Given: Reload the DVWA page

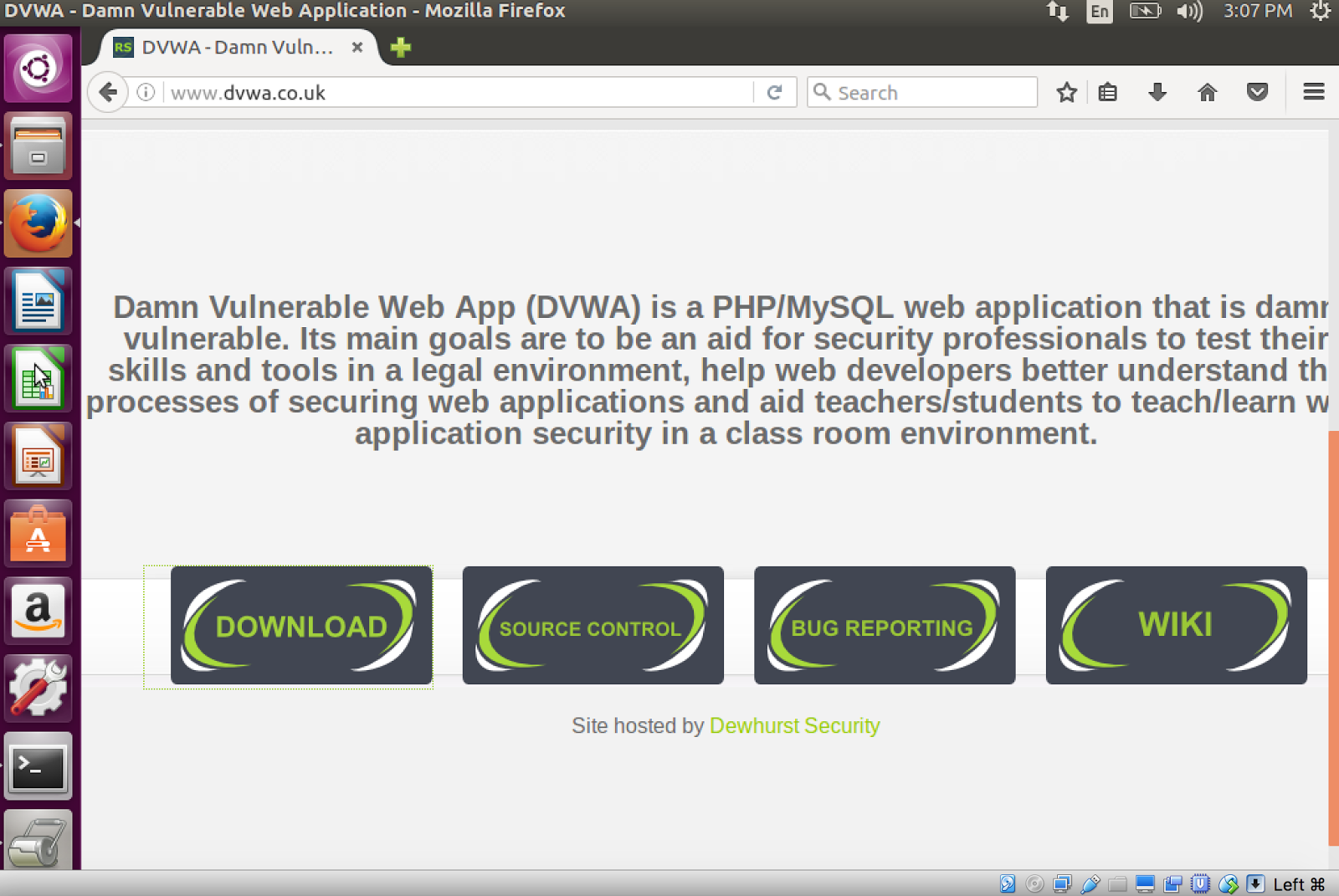Looking at the screenshot, I should click(776, 92).
